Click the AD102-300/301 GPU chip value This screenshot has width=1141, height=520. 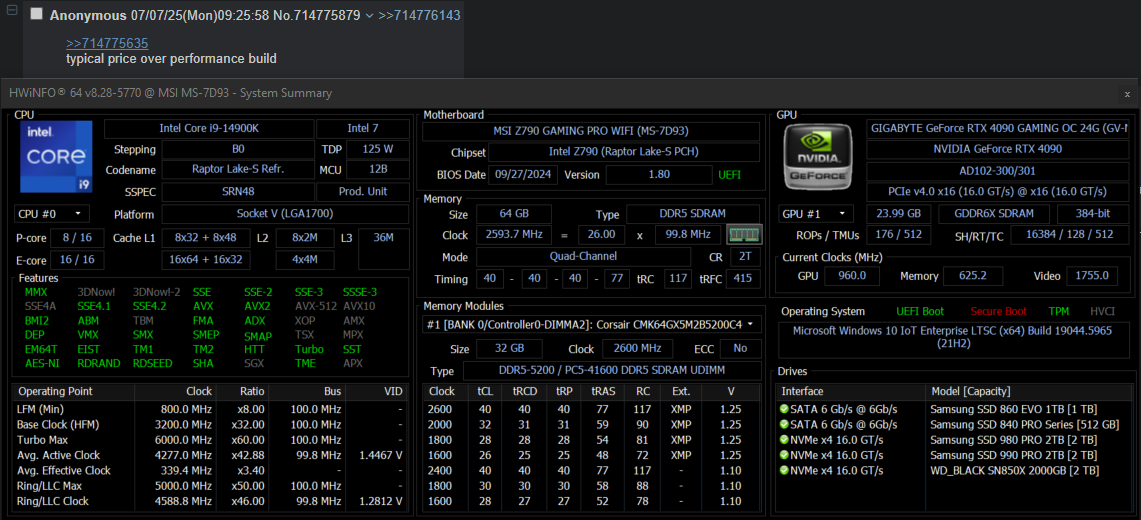(x=998, y=170)
